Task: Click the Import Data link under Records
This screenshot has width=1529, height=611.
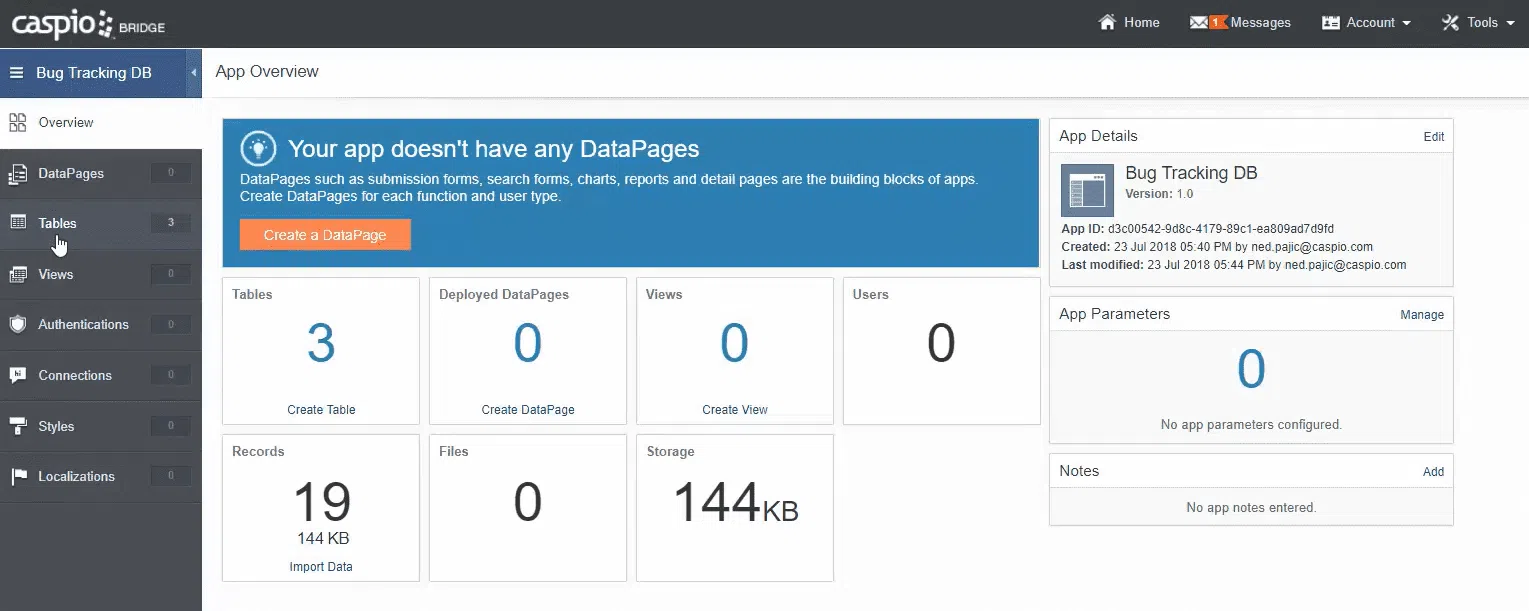Action: 321,567
